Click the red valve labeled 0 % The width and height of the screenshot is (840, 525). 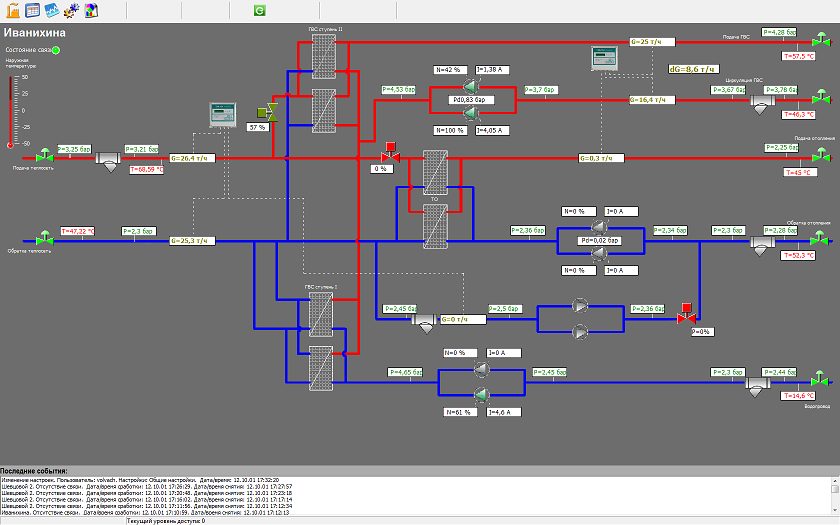[x=390, y=156]
